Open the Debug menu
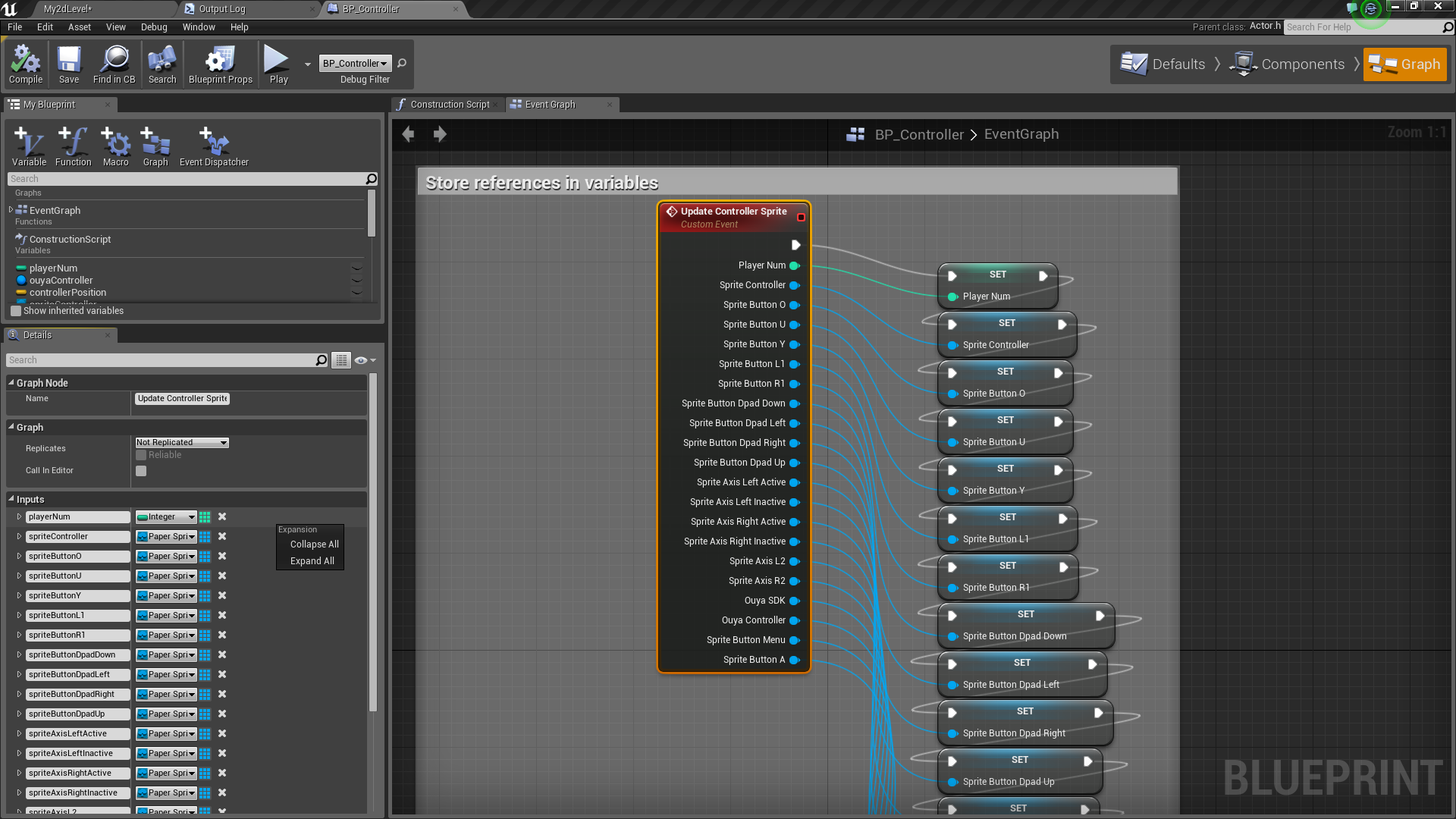The width and height of the screenshot is (1456, 819). 153,27
